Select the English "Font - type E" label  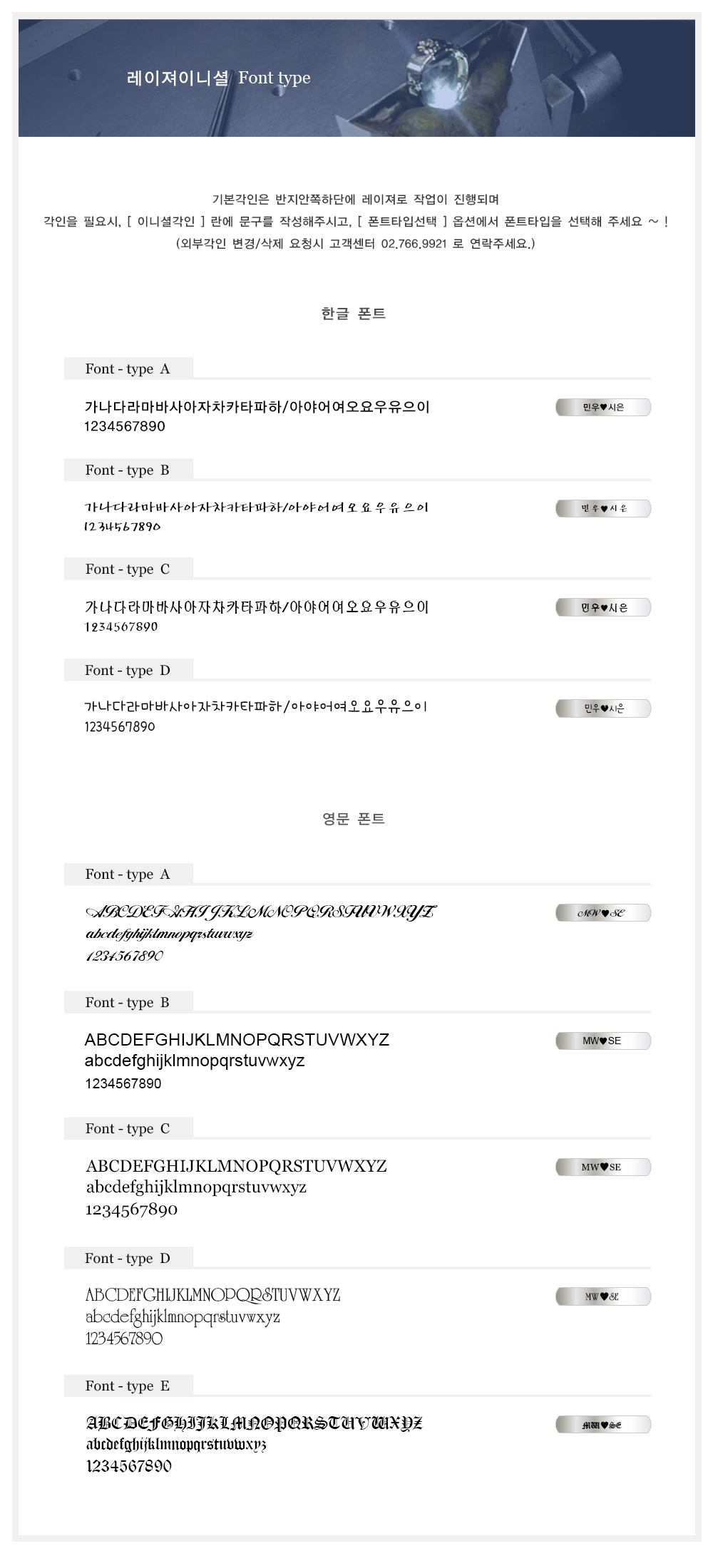pyautogui.click(x=128, y=1386)
